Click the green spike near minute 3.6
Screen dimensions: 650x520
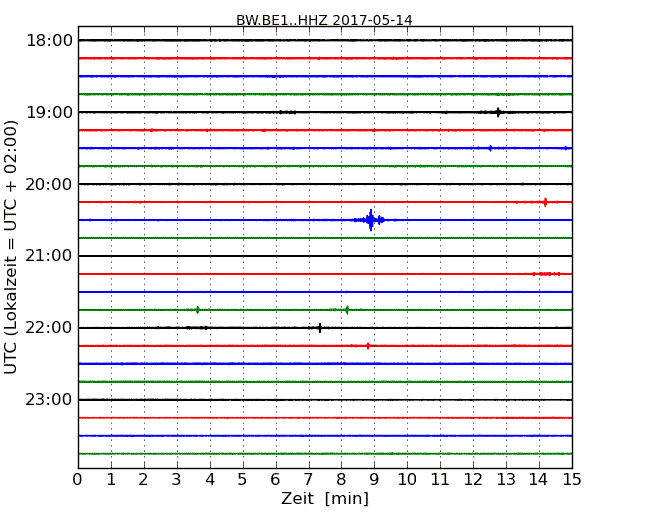tap(198, 309)
